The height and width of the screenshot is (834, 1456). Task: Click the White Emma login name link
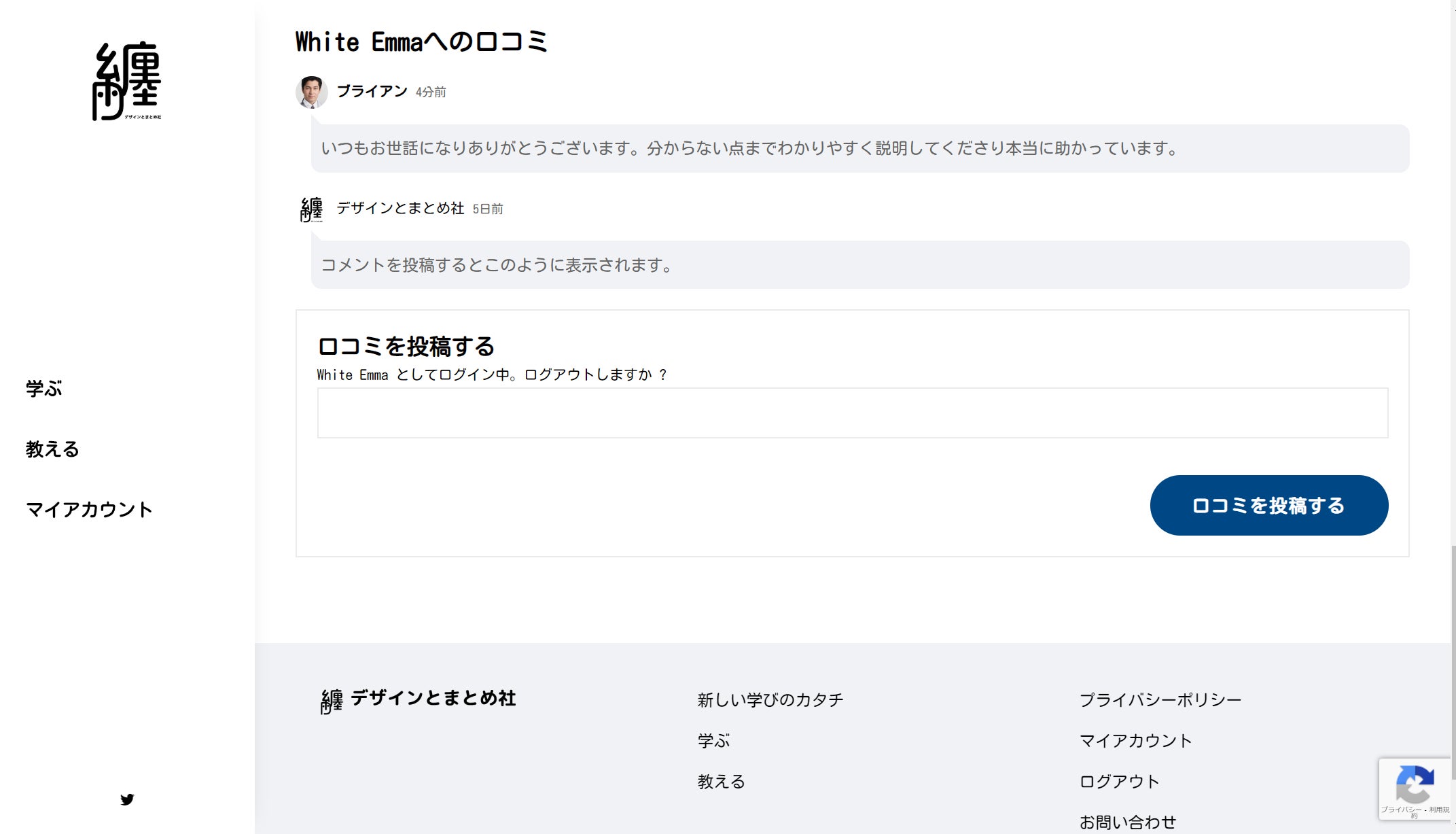(x=353, y=375)
